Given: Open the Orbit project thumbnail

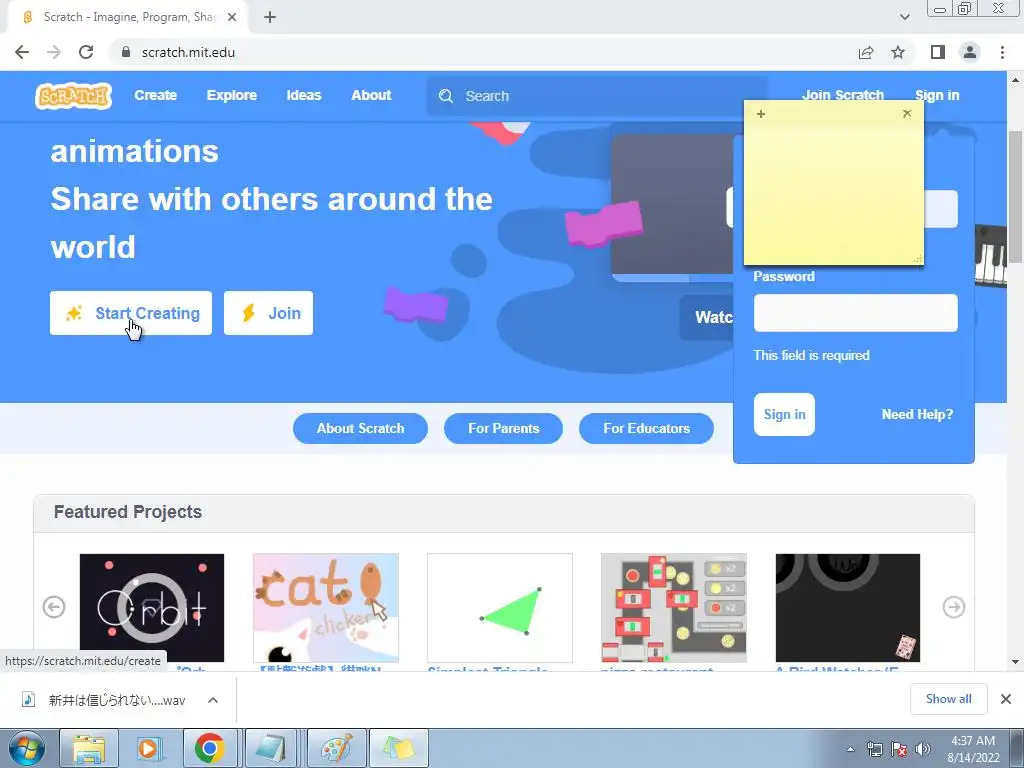Looking at the screenshot, I should pyautogui.click(x=152, y=608).
